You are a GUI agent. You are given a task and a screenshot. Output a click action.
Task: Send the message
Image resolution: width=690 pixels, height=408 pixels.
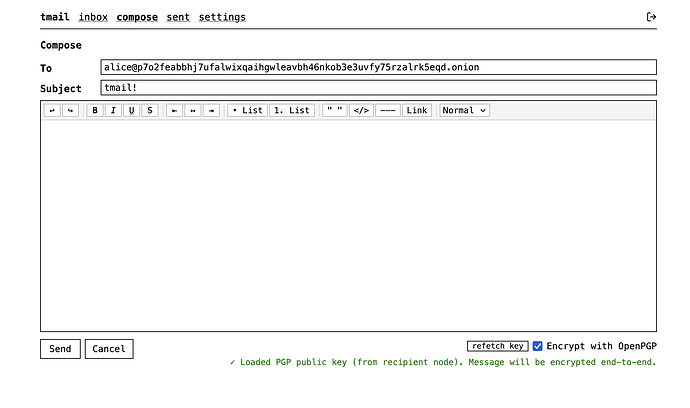click(60, 349)
